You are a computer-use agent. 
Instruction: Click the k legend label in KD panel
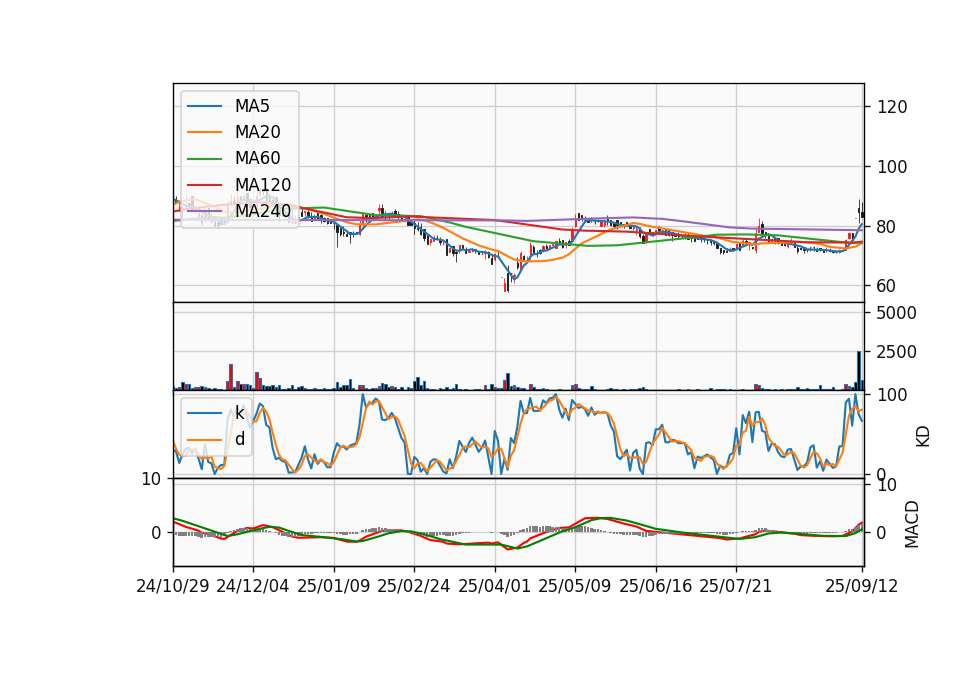239,413
